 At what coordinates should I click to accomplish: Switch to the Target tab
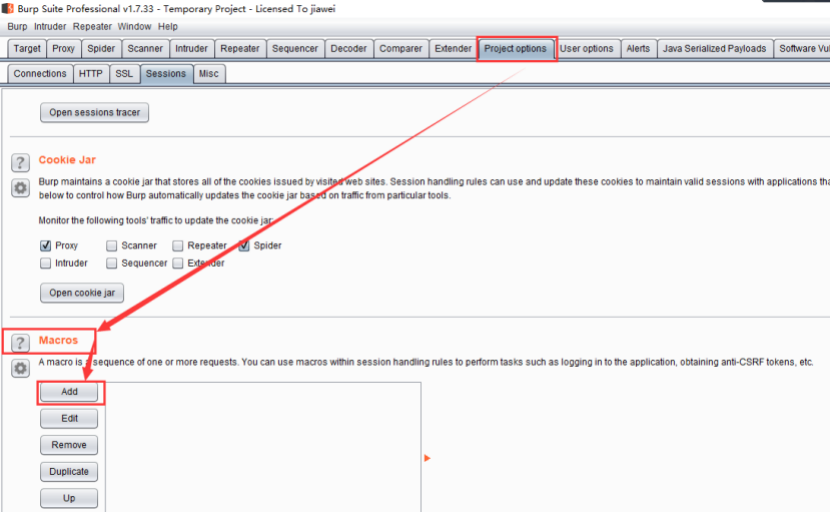[x=27, y=48]
